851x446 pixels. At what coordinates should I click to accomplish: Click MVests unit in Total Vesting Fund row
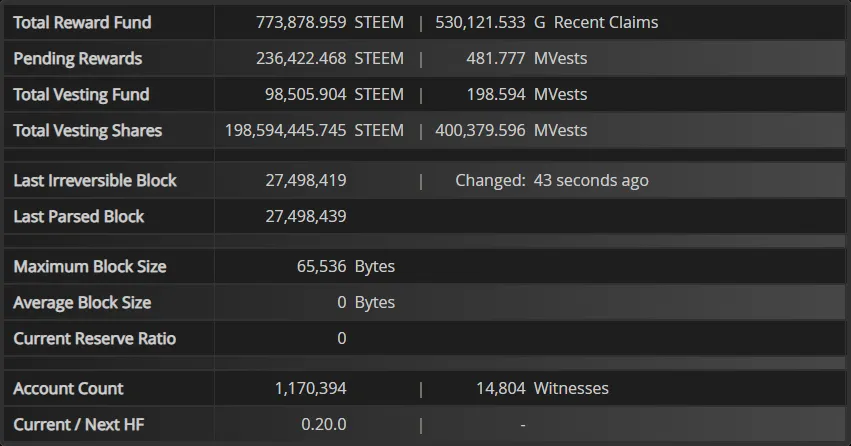point(561,94)
